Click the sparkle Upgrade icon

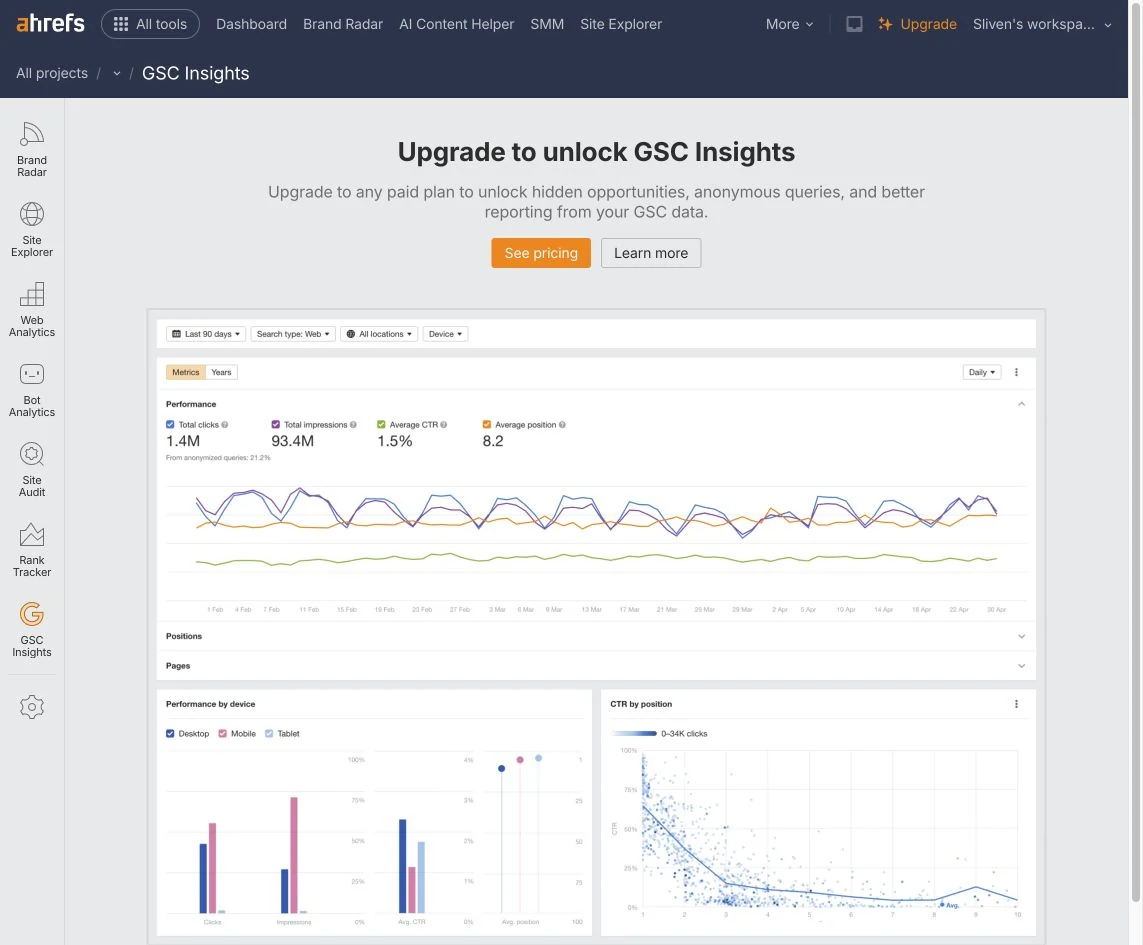point(885,24)
